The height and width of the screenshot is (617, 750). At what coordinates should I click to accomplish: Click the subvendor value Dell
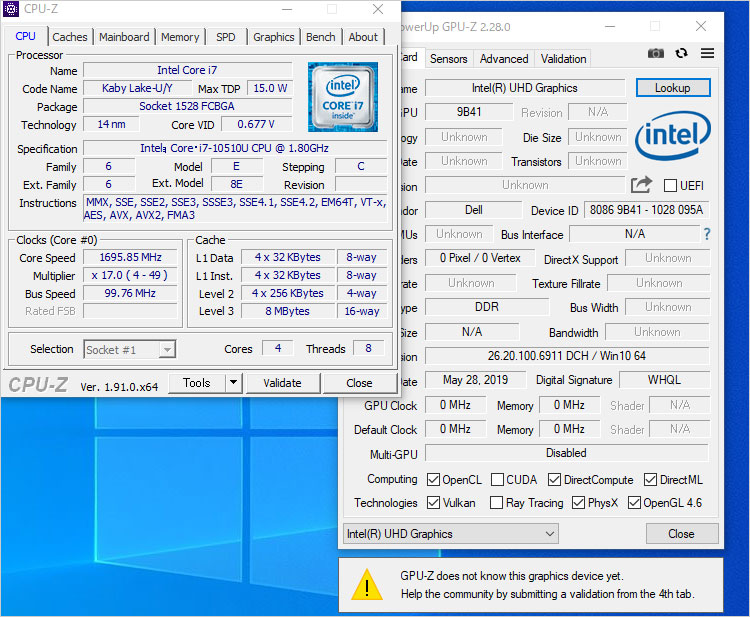click(x=474, y=210)
